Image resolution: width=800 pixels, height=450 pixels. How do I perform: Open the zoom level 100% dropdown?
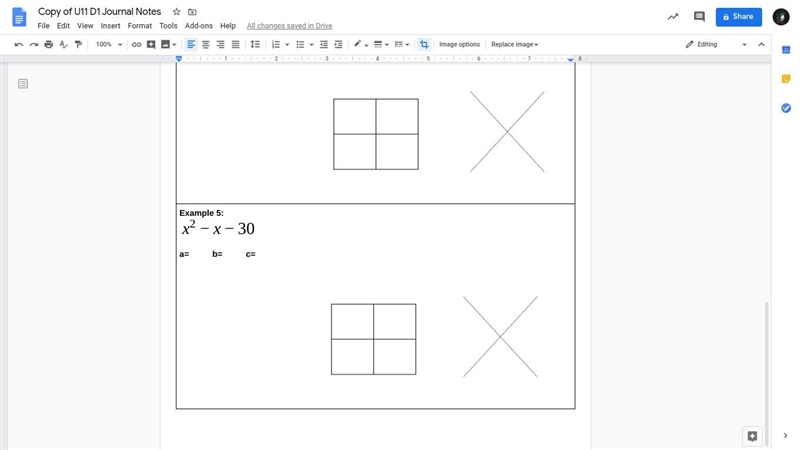(x=109, y=44)
